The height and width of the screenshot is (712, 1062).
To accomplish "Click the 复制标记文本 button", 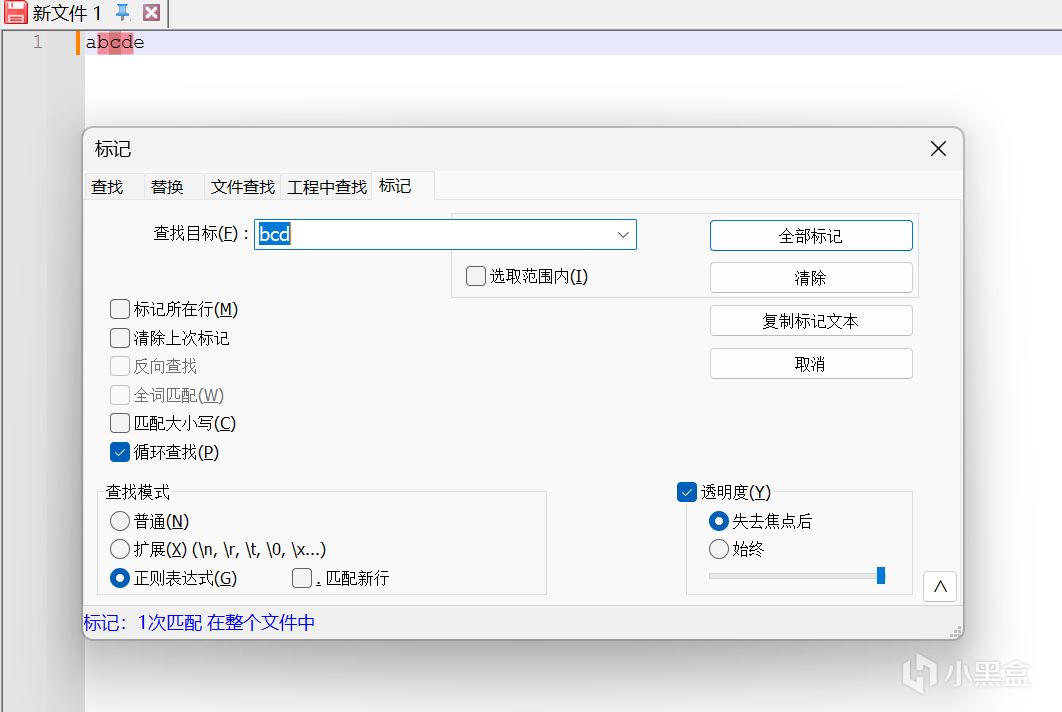I will pos(811,321).
